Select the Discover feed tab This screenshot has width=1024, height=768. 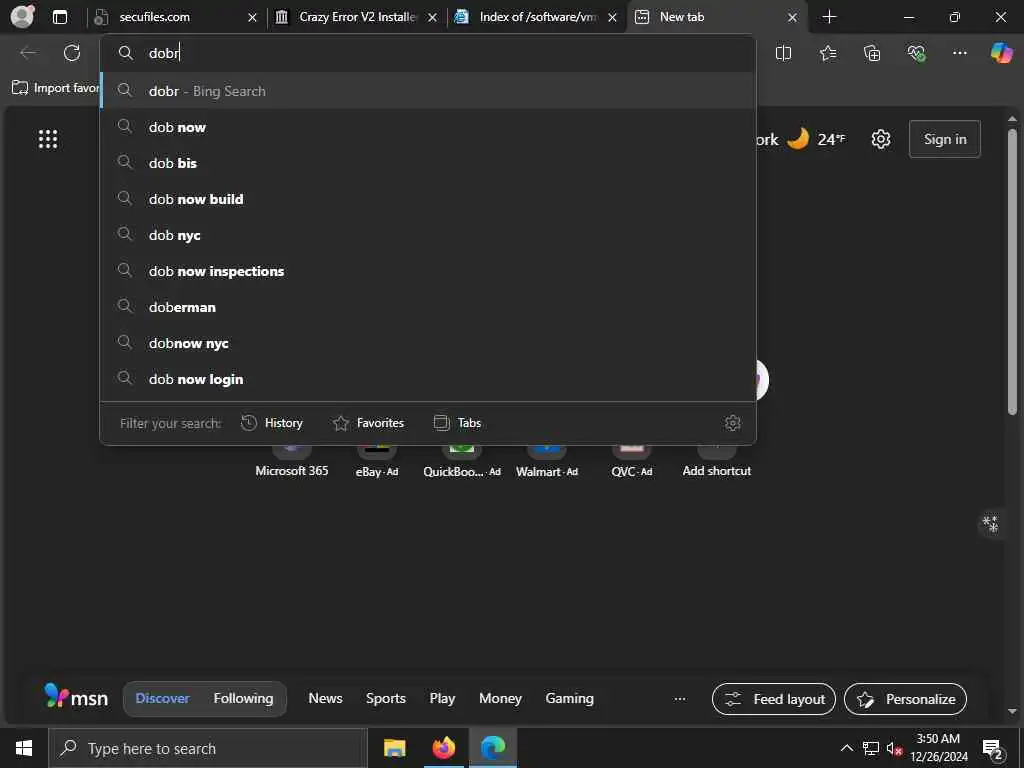tap(163, 698)
